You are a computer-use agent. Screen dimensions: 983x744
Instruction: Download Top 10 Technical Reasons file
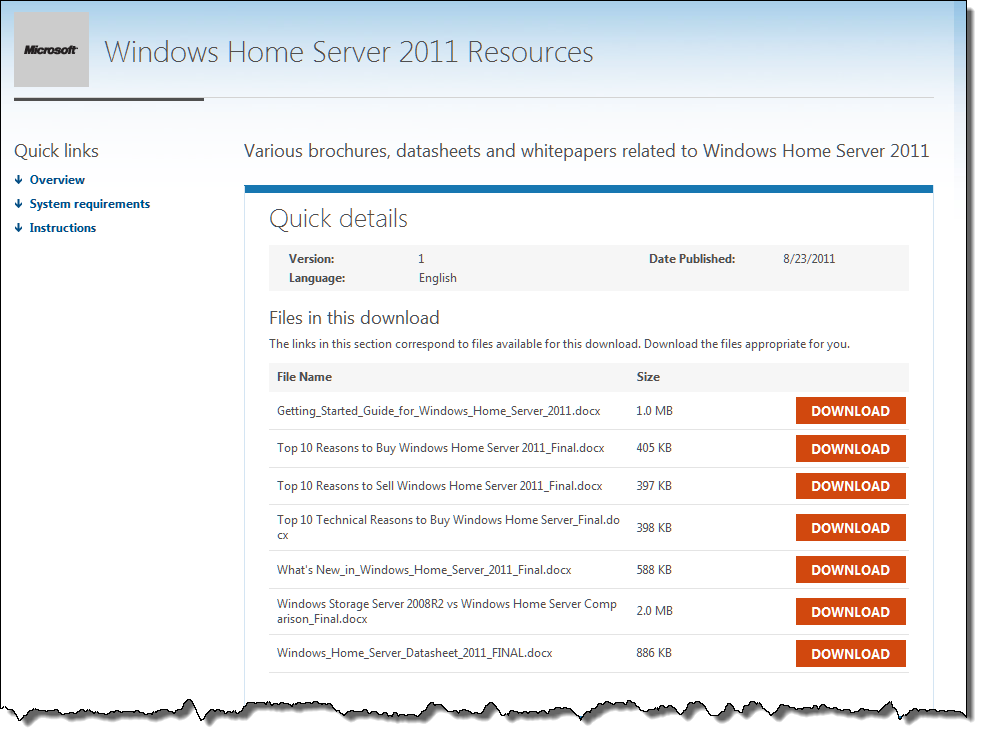851,528
